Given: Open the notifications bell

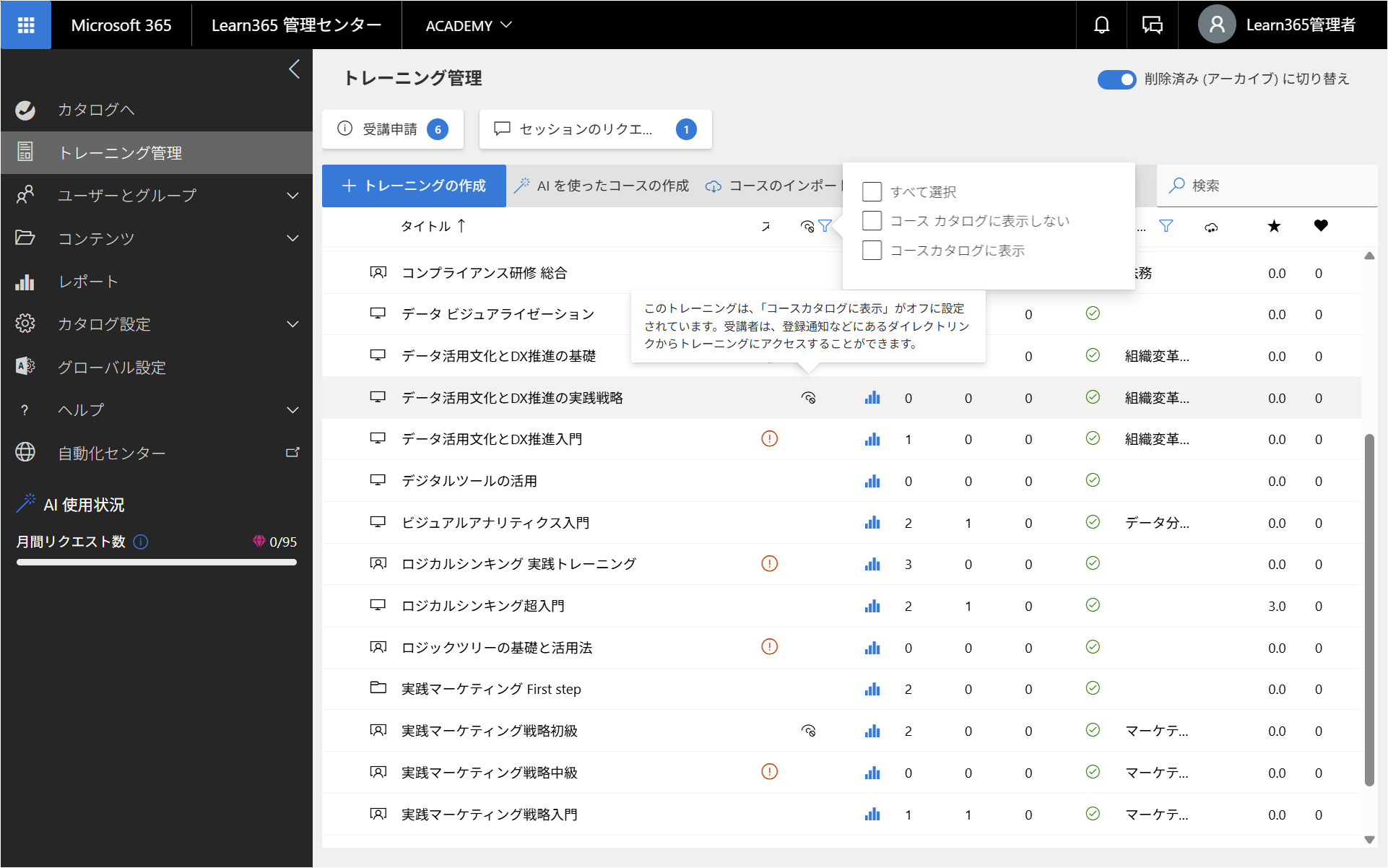Looking at the screenshot, I should click(1101, 25).
